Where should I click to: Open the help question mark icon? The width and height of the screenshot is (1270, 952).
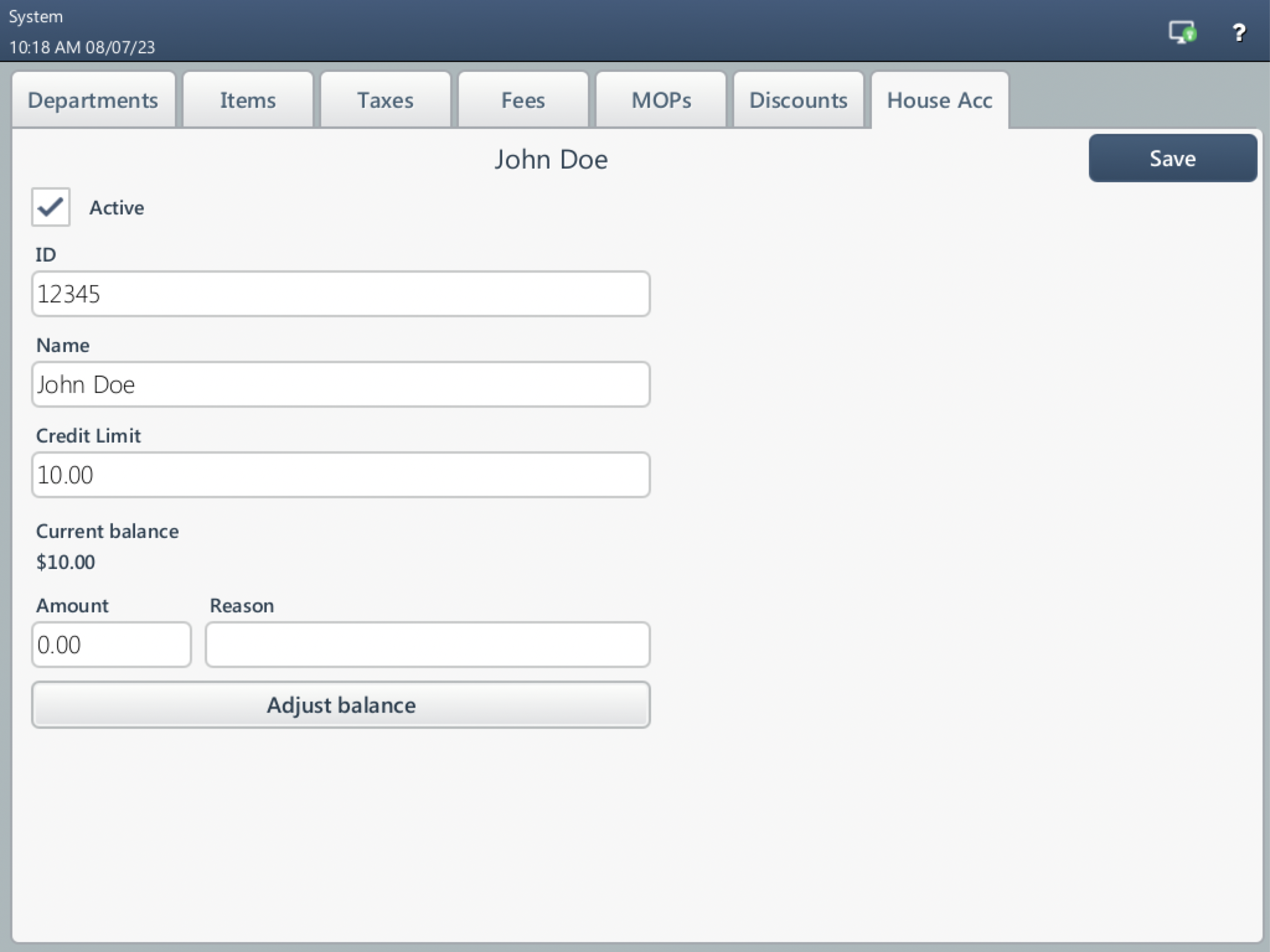coord(1240,32)
